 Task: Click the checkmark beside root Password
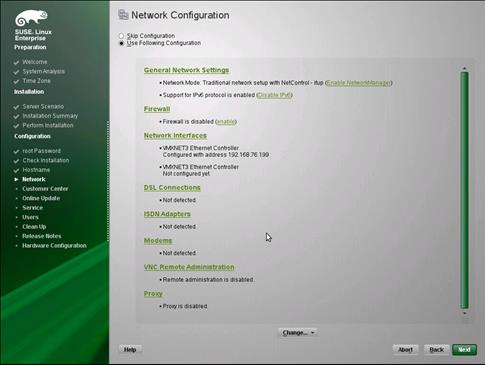[16, 151]
